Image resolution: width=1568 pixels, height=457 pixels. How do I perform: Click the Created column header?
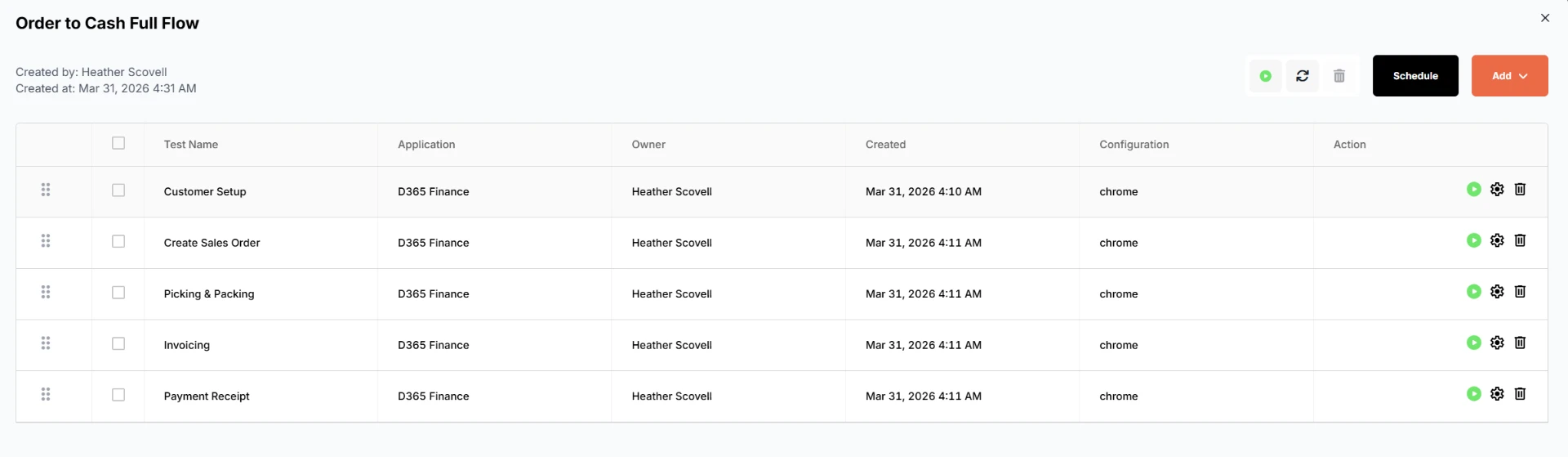(885, 145)
